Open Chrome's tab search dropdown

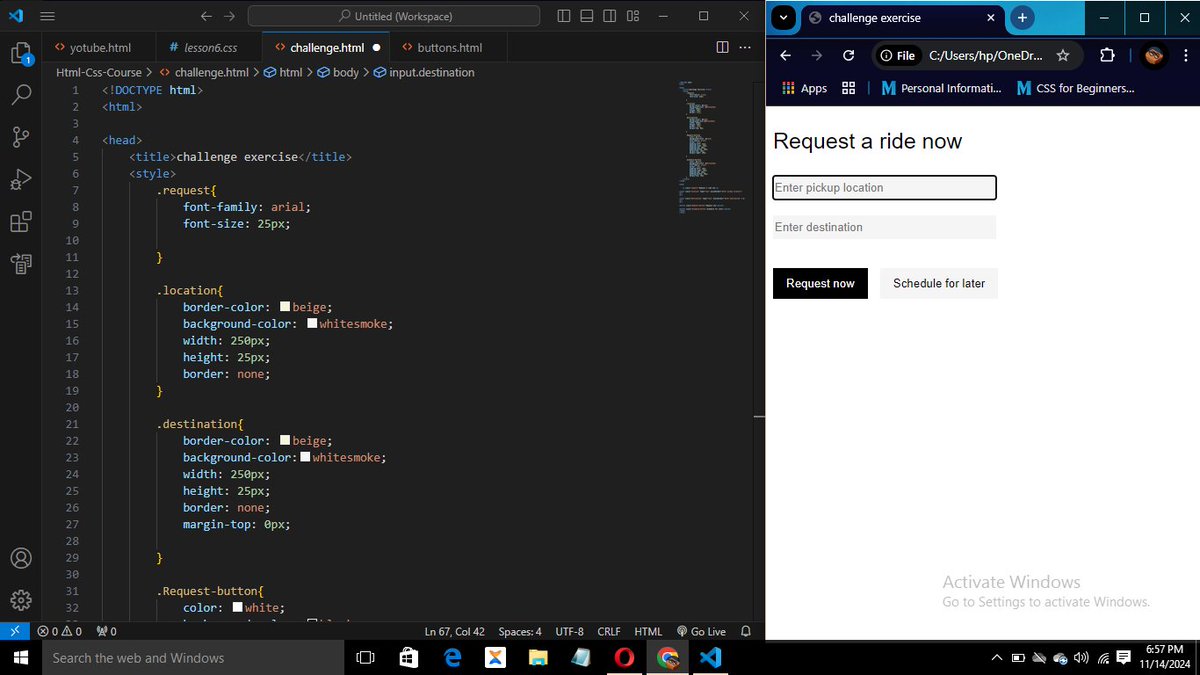tap(783, 18)
